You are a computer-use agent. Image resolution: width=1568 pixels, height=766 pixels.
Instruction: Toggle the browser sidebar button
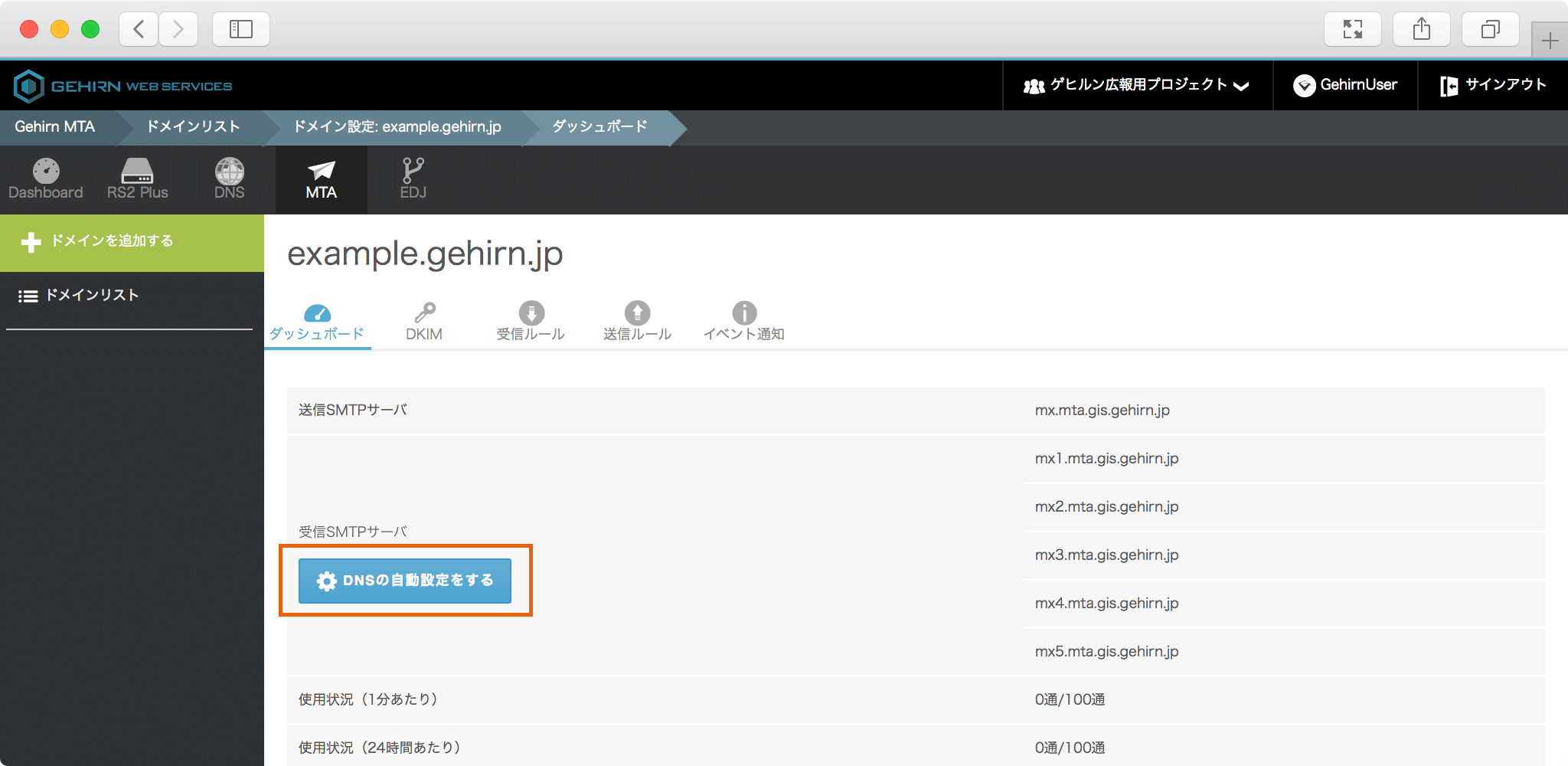[x=241, y=30]
